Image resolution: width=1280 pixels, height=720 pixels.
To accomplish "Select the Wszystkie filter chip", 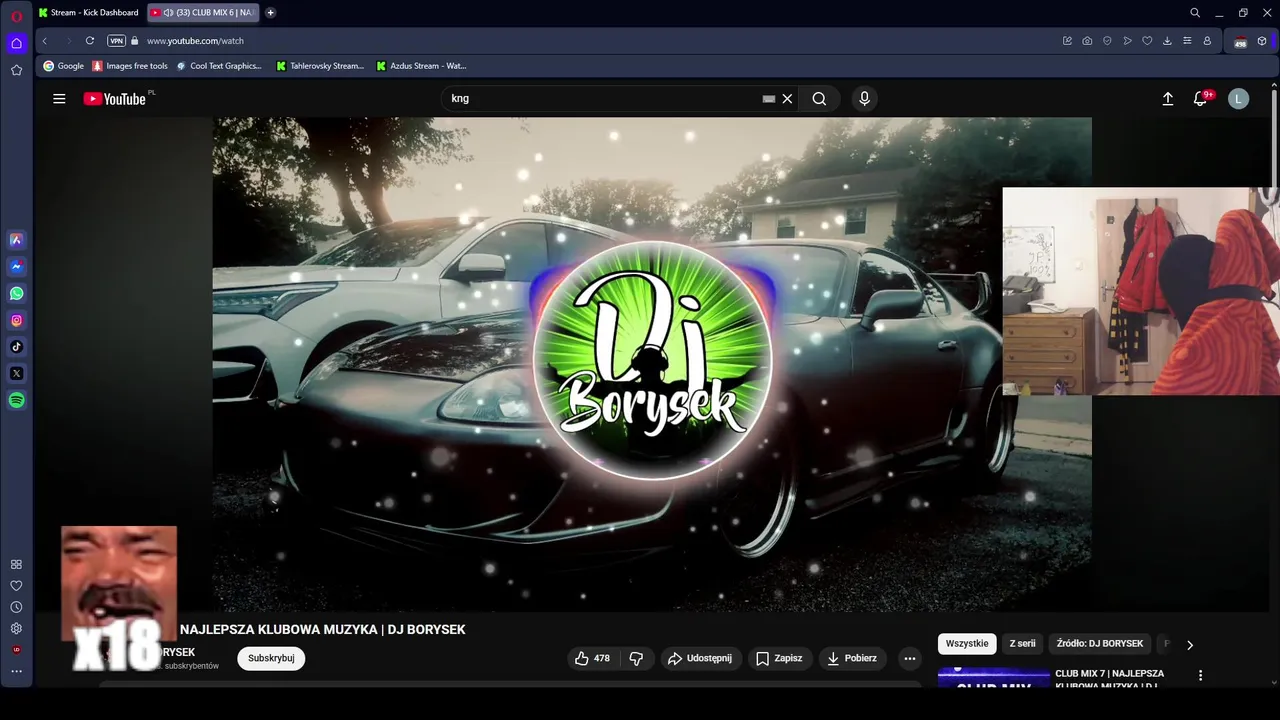I will pyautogui.click(x=967, y=644).
